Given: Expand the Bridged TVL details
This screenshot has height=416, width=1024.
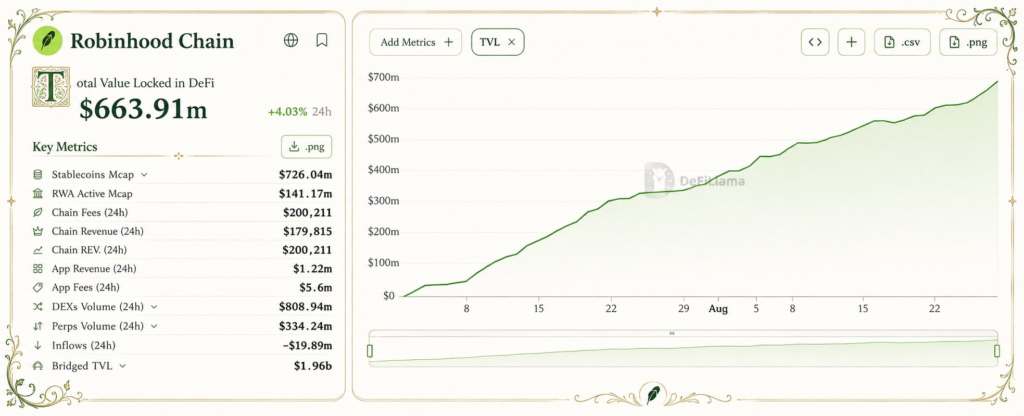Looking at the screenshot, I should 123,366.
